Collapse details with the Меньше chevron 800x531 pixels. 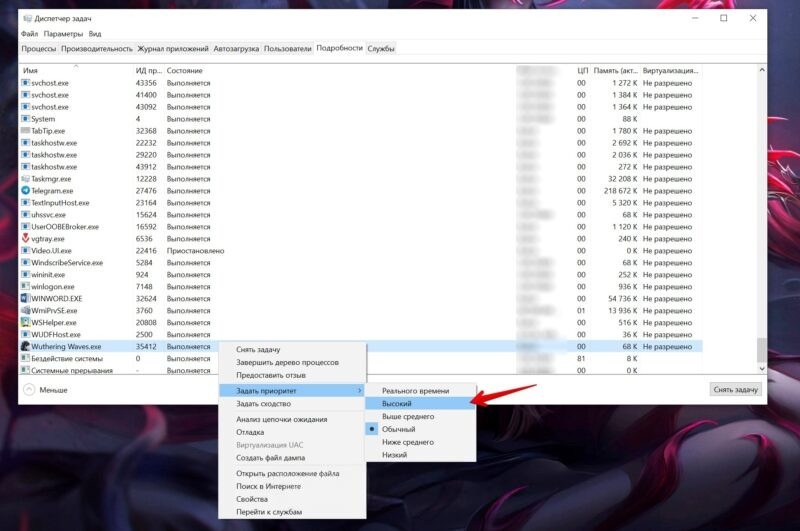click(29, 389)
